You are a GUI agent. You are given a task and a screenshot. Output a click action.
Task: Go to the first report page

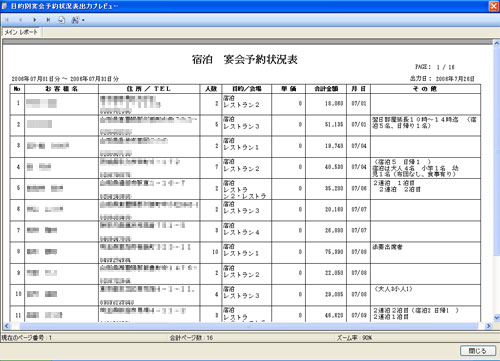click(x=7, y=20)
